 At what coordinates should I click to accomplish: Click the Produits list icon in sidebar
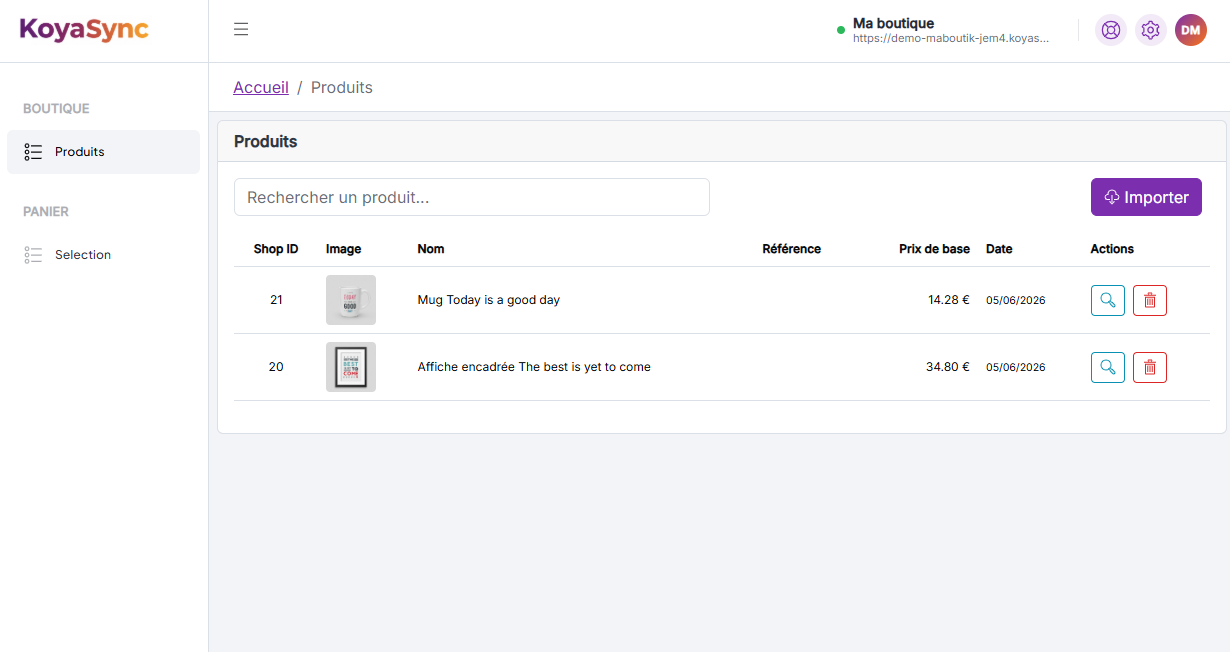pyautogui.click(x=33, y=152)
